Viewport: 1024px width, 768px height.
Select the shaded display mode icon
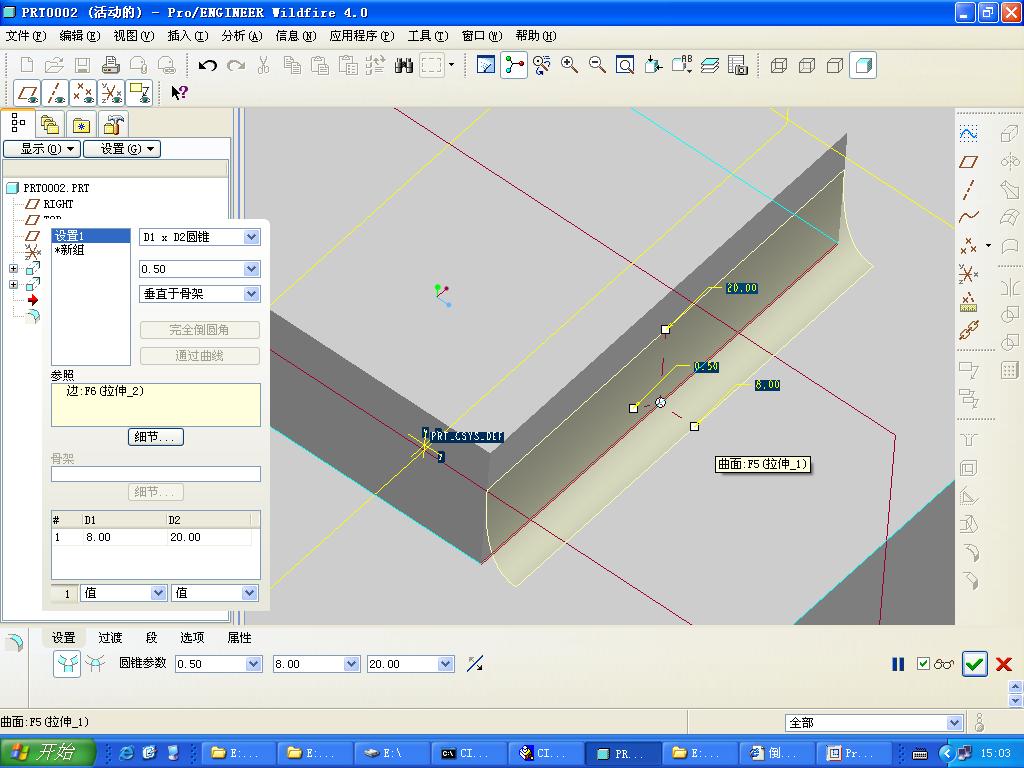click(863, 66)
